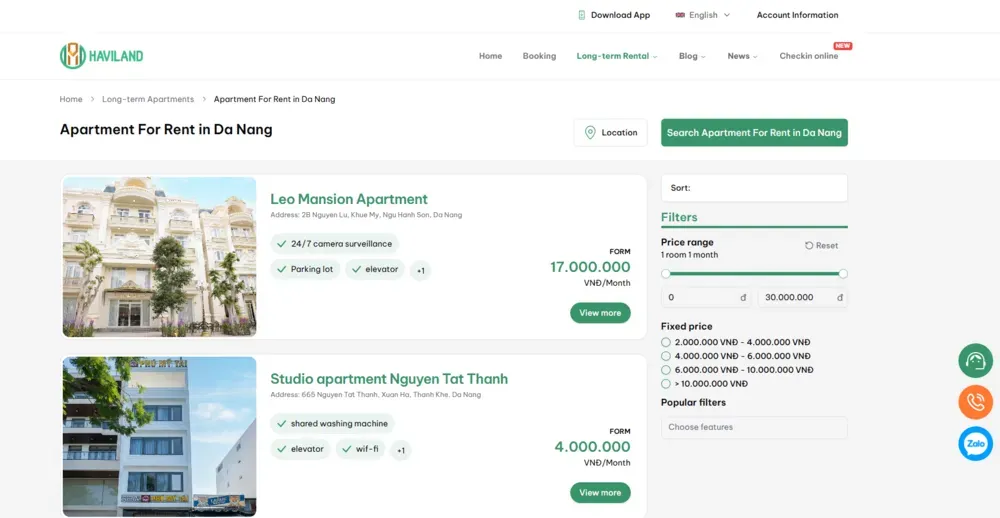Open Studio apartment Nguyen Tat Thanh title link
The height and width of the screenshot is (518, 1000).
coord(389,379)
